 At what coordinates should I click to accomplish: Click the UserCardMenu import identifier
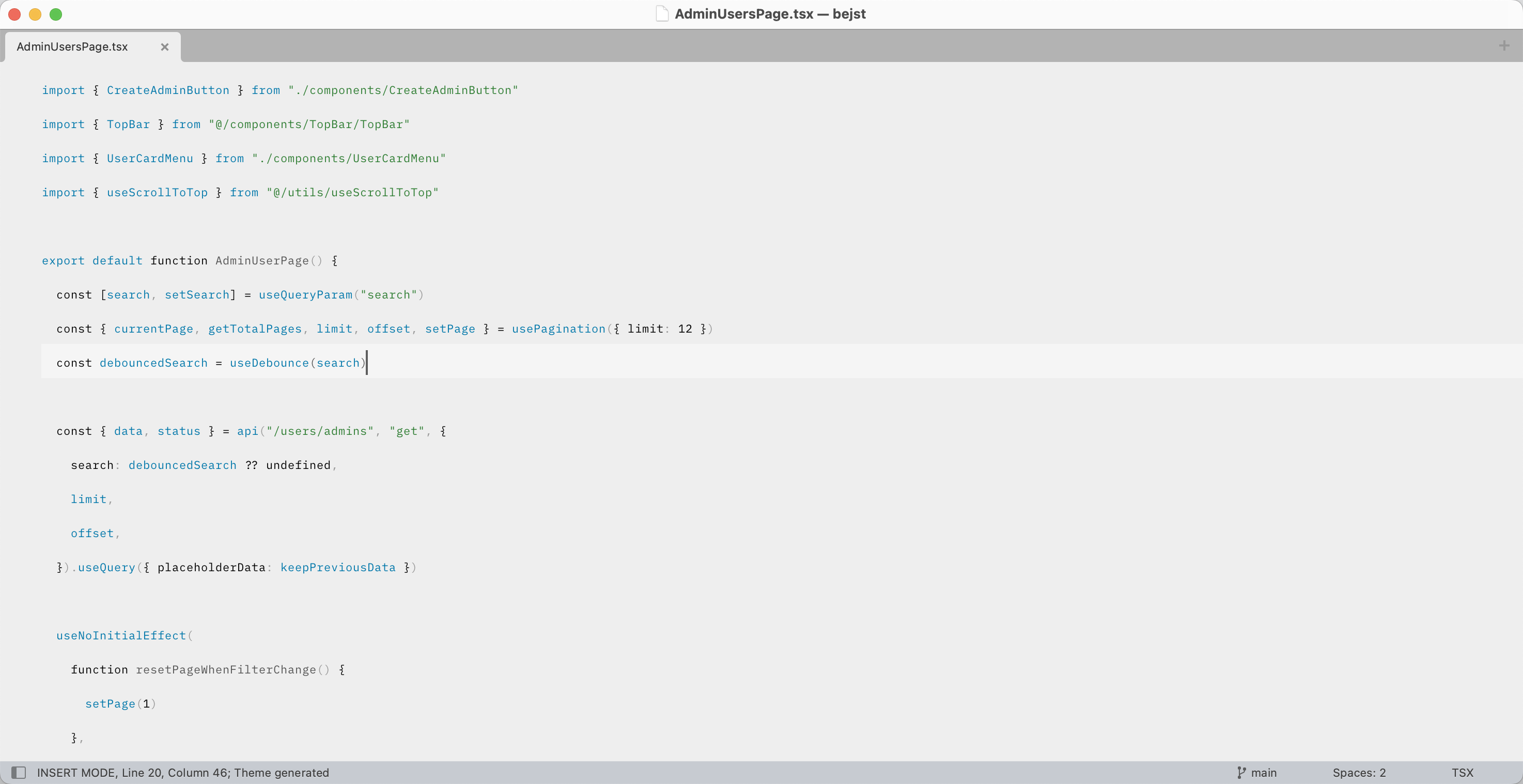coord(150,158)
